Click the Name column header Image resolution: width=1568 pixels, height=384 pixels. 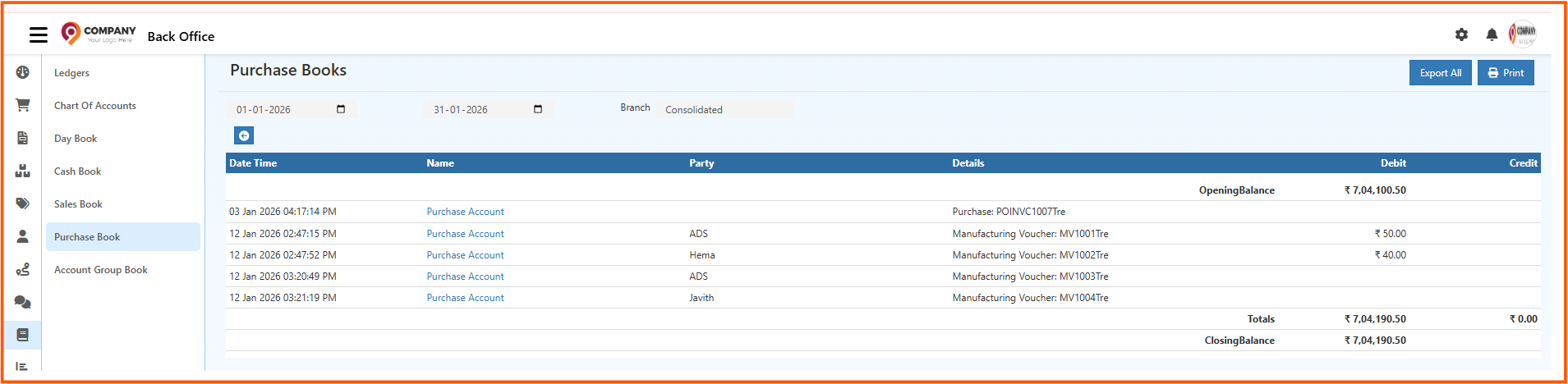[x=440, y=163]
